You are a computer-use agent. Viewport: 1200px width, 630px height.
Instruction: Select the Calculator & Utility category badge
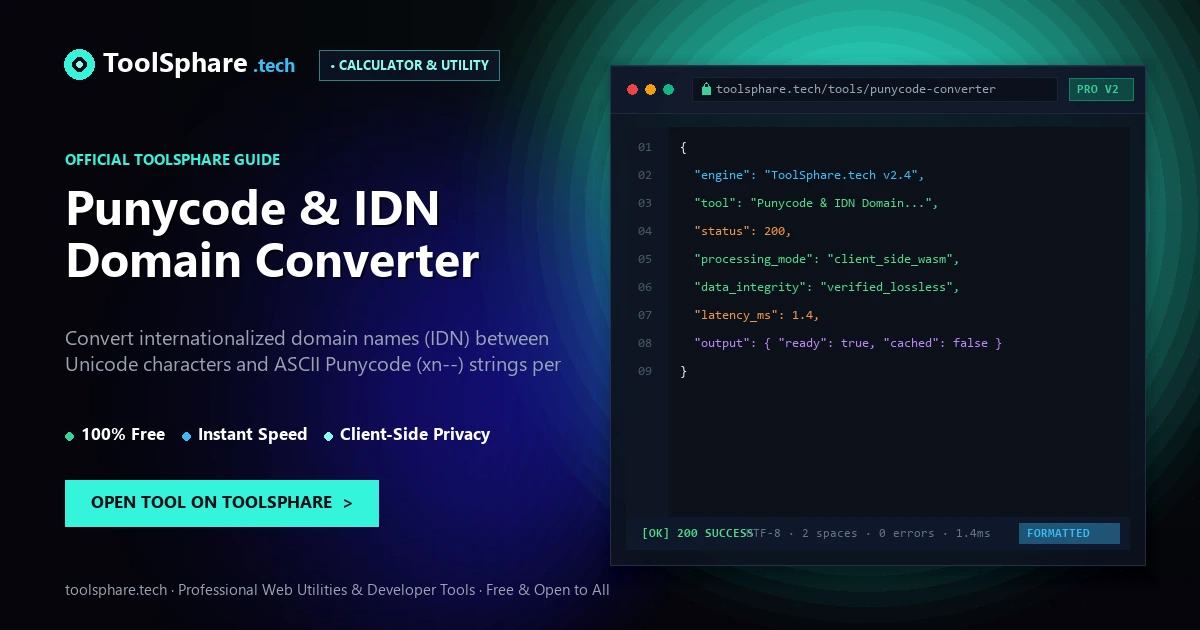(x=409, y=65)
